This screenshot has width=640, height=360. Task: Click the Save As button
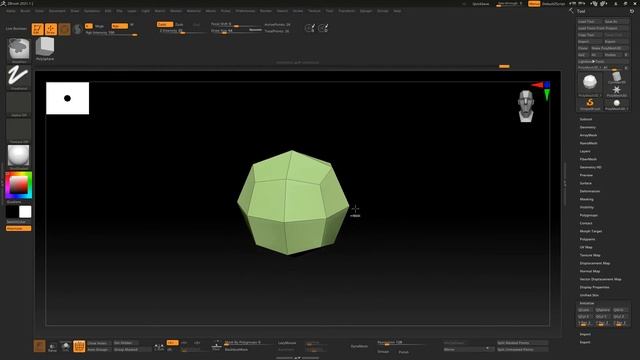tap(616, 22)
